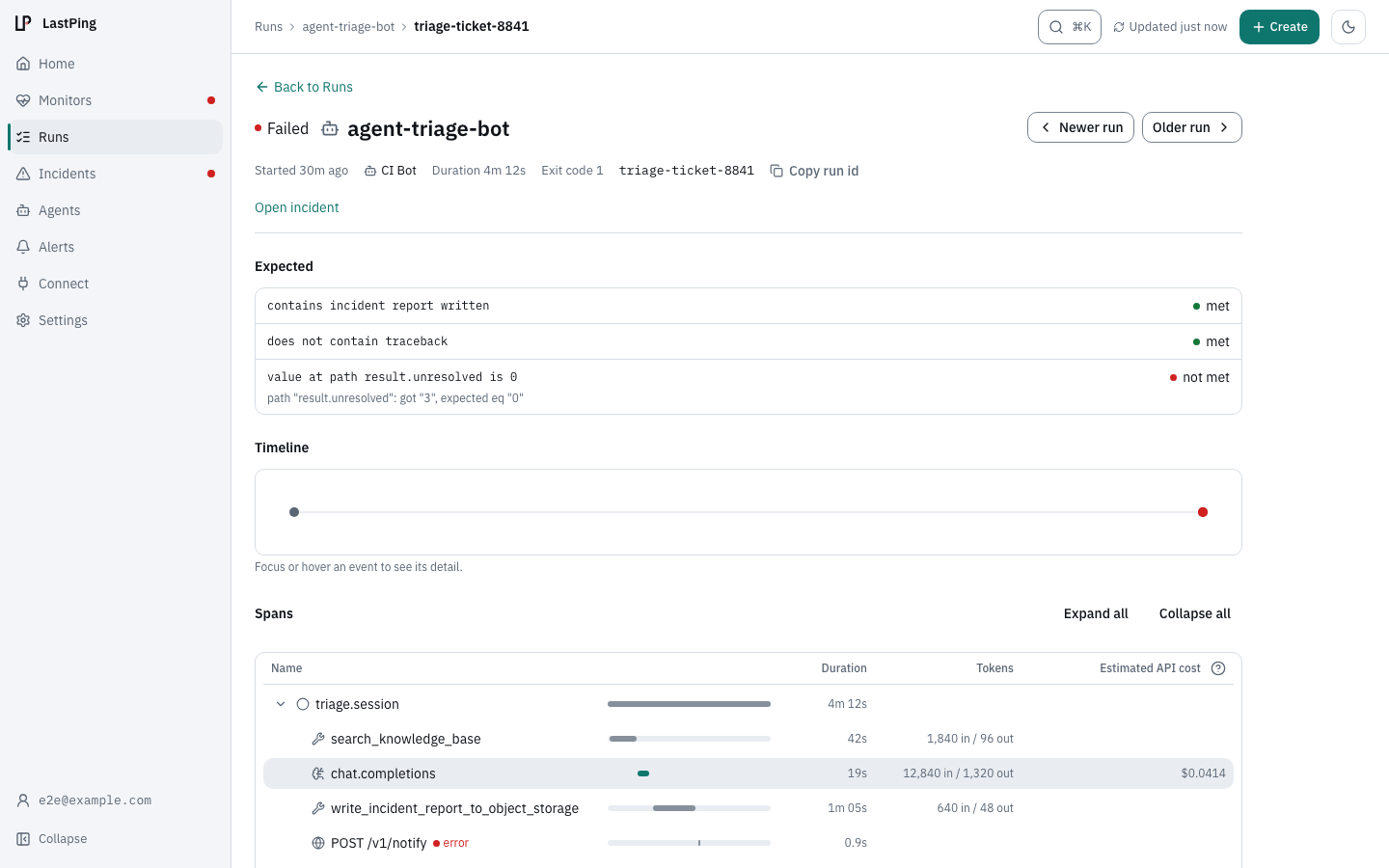This screenshot has width=1389, height=868.
Task: Open Connect in the sidebar
Action: click(115, 284)
